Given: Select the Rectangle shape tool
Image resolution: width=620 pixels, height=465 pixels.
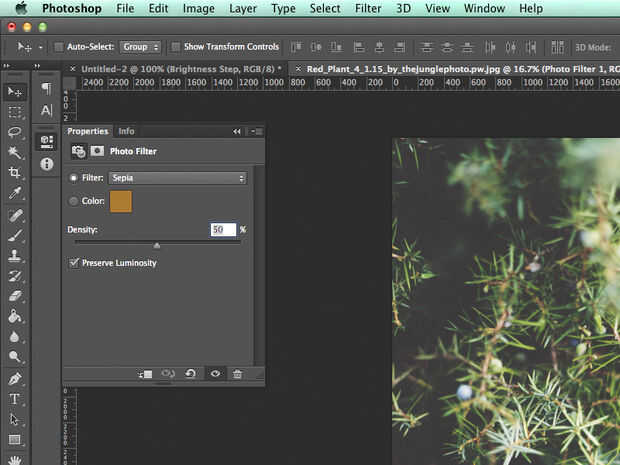Looking at the screenshot, I should (x=15, y=440).
